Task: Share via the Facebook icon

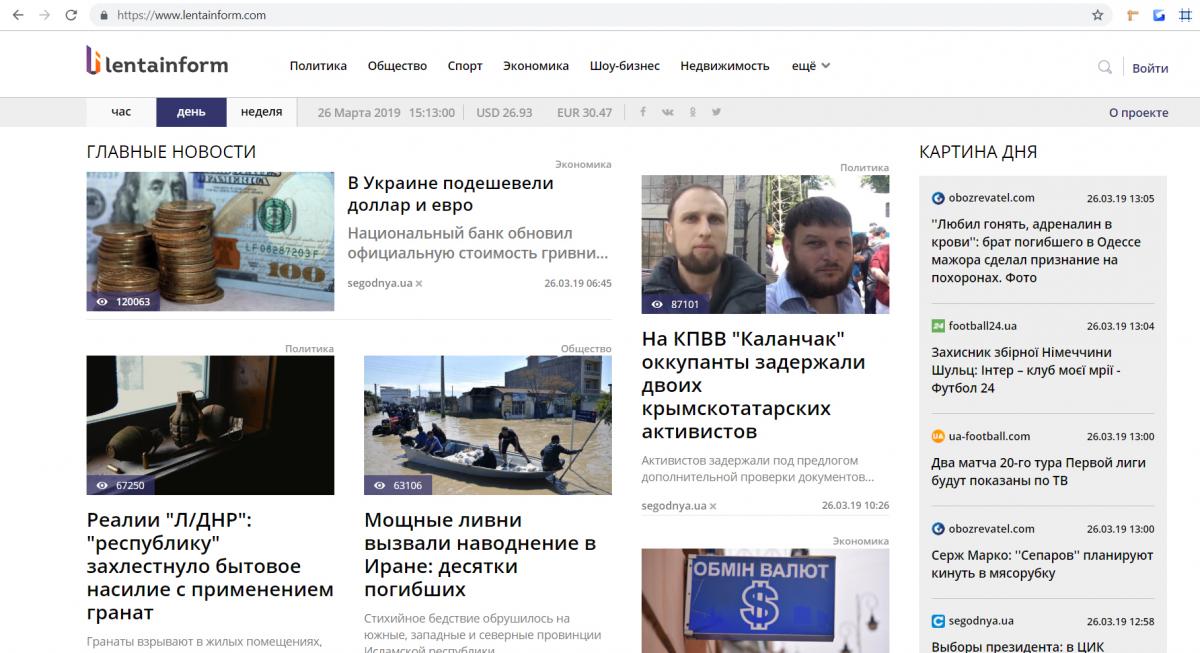Action: click(x=643, y=112)
